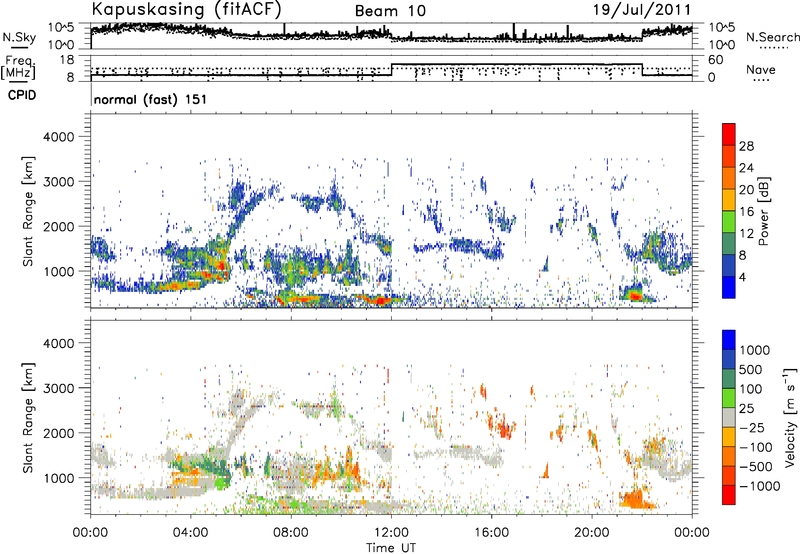Image resolution: width=800 pixels, height=554 pixels.
Task: Select the text normal (fast) 151
Action: pyautogui.click(x=151, y=99)
